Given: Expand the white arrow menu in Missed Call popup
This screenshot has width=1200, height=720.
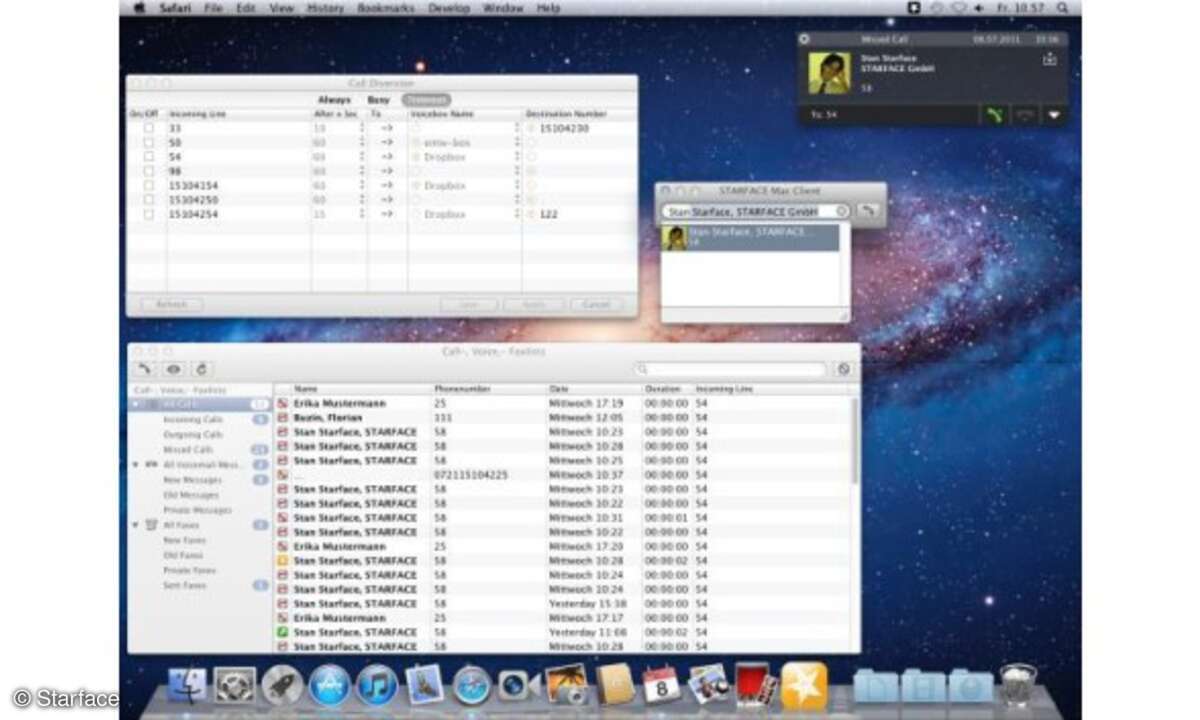Looking at the screenshot, I should (1053, 114).
